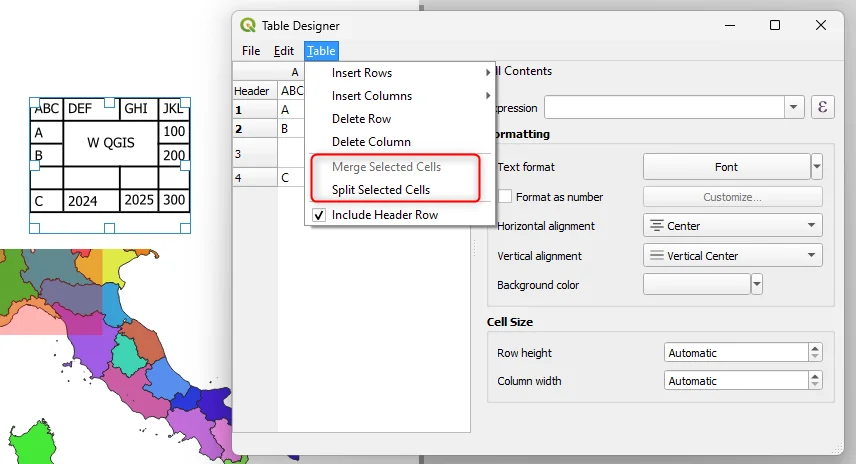Click the QGIS logo in title bar
The height and width of the screenshot is (464, 856).
pos(248,25)
